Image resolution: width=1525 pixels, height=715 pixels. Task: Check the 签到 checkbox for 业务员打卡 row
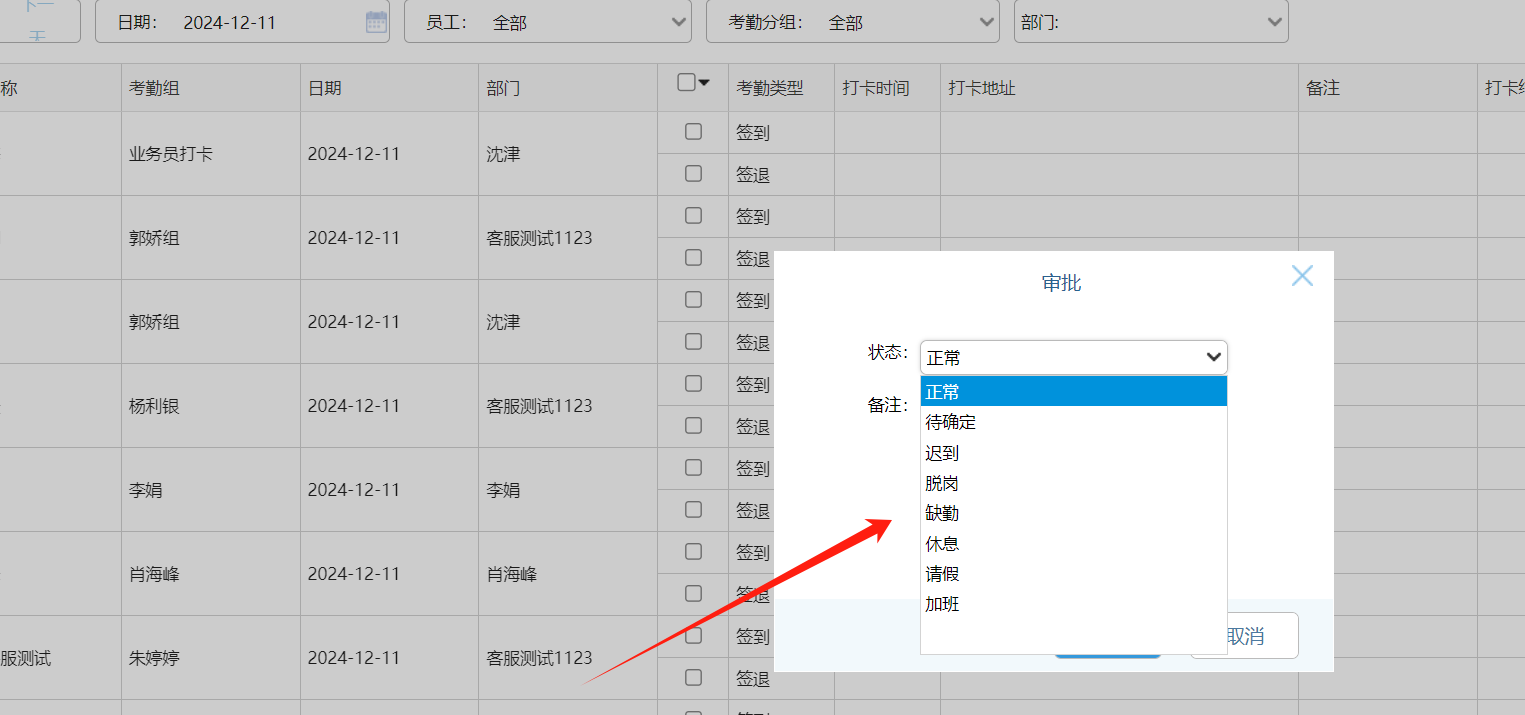click(693, 131)
